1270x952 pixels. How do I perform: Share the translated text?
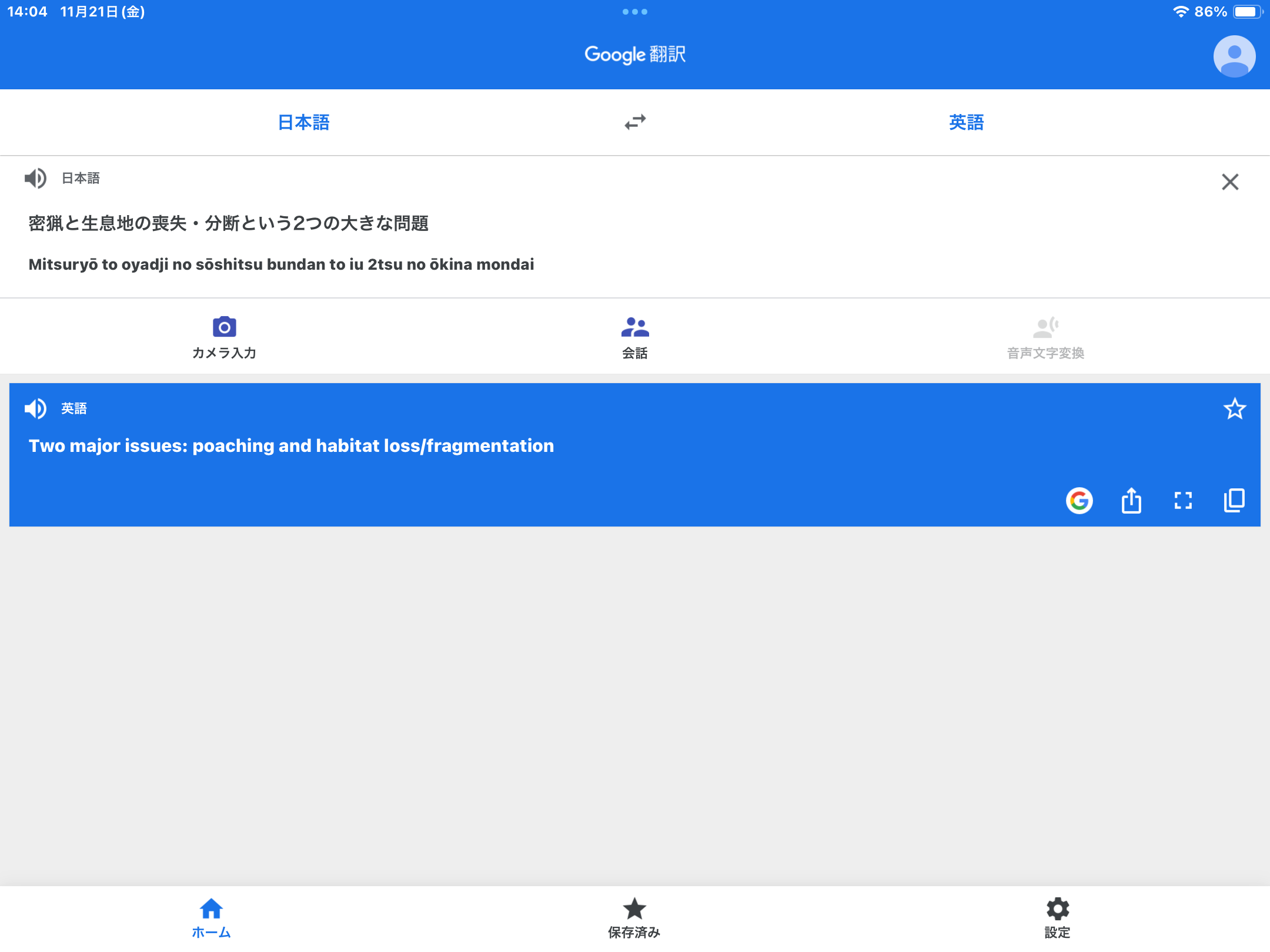tap(1131, 501)
